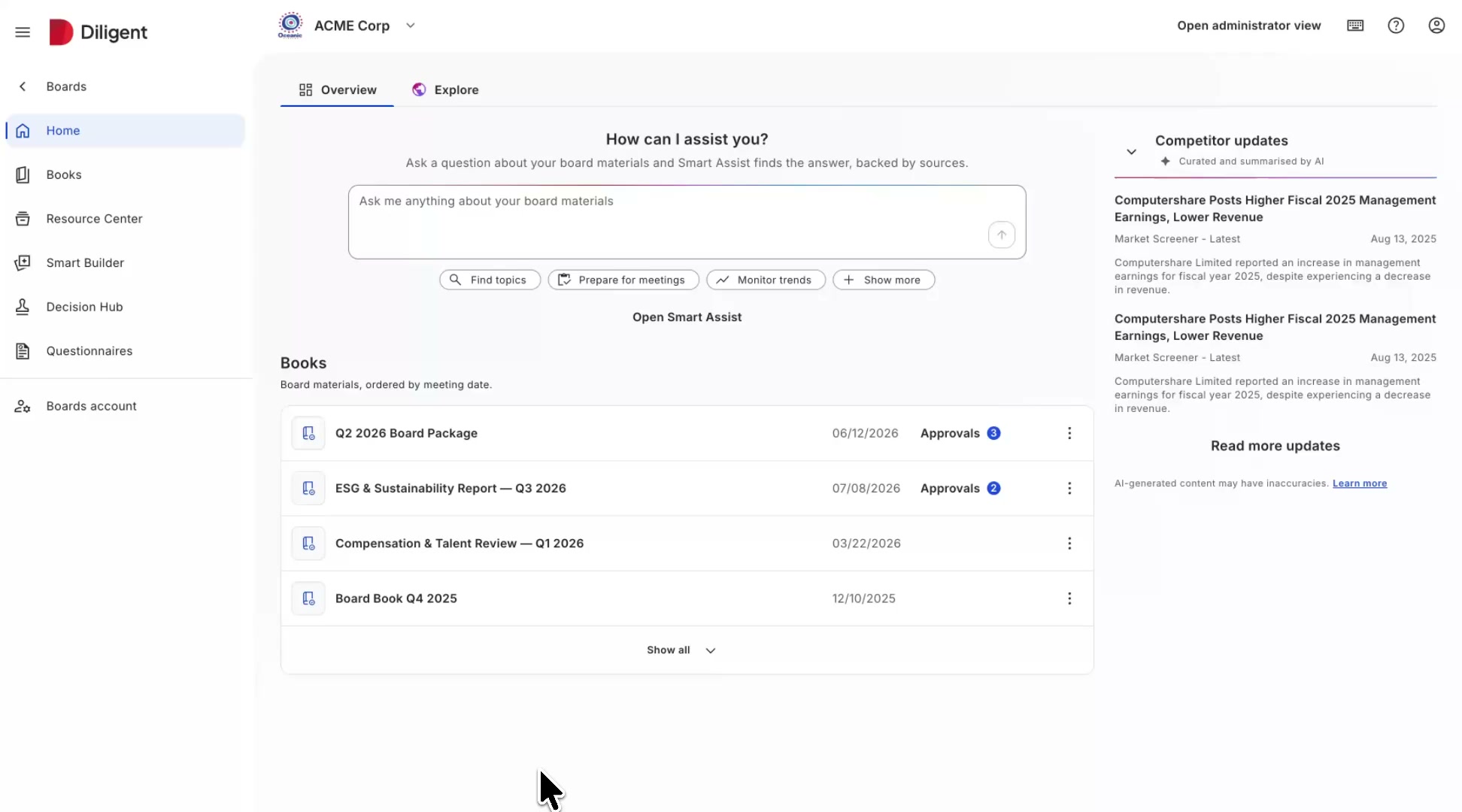Click the Diligent logo
The height and width of the screenshot is (812, 1462).
tap(99, 32)
